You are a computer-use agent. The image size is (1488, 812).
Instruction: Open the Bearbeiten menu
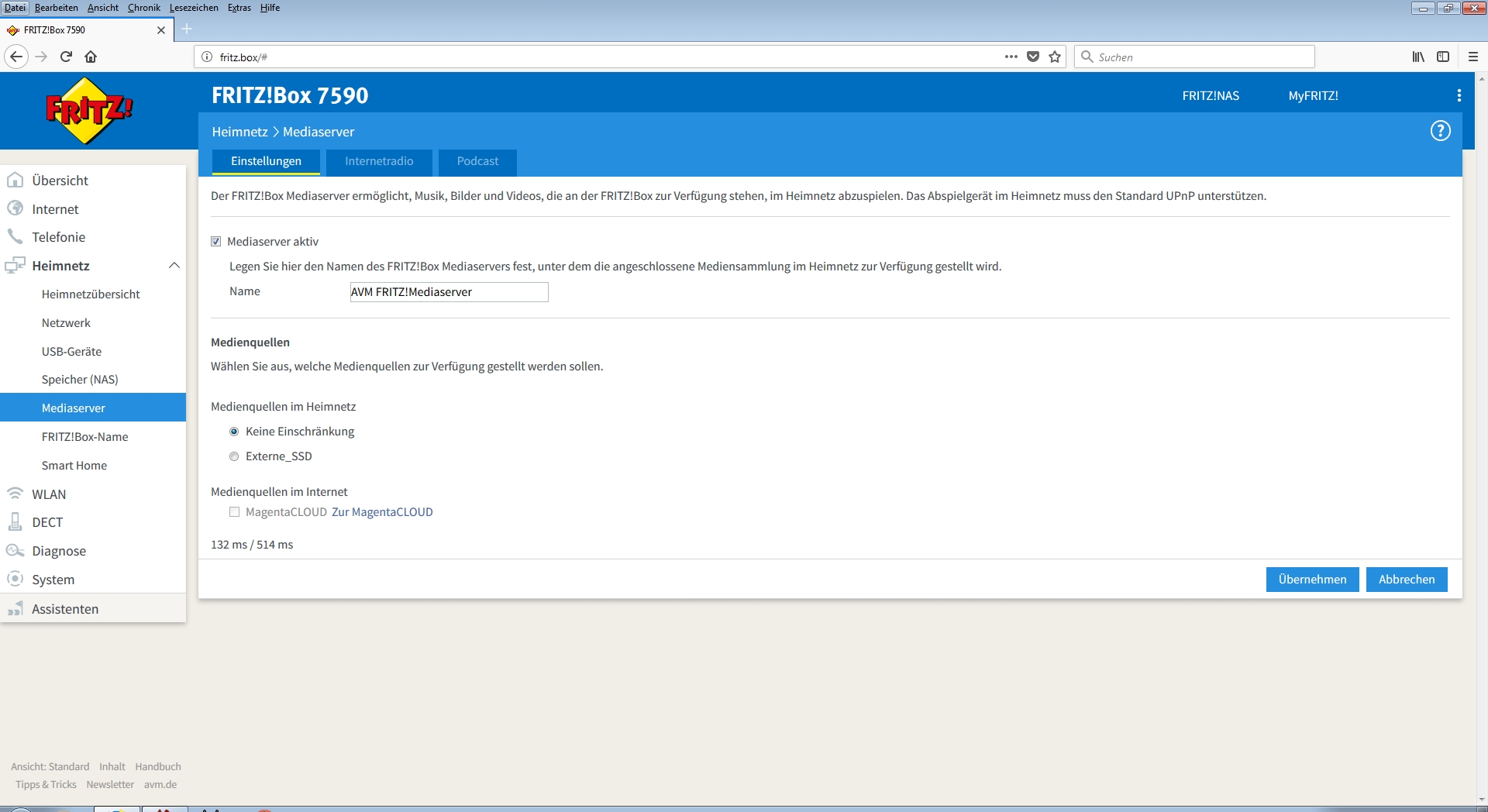pos(57,8)
